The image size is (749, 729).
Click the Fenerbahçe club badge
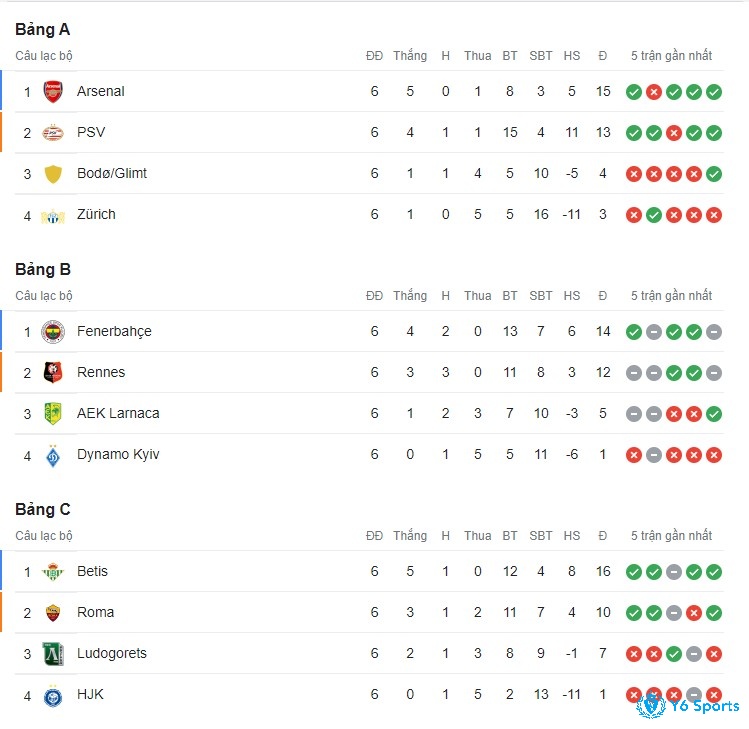tap(53, 332)
